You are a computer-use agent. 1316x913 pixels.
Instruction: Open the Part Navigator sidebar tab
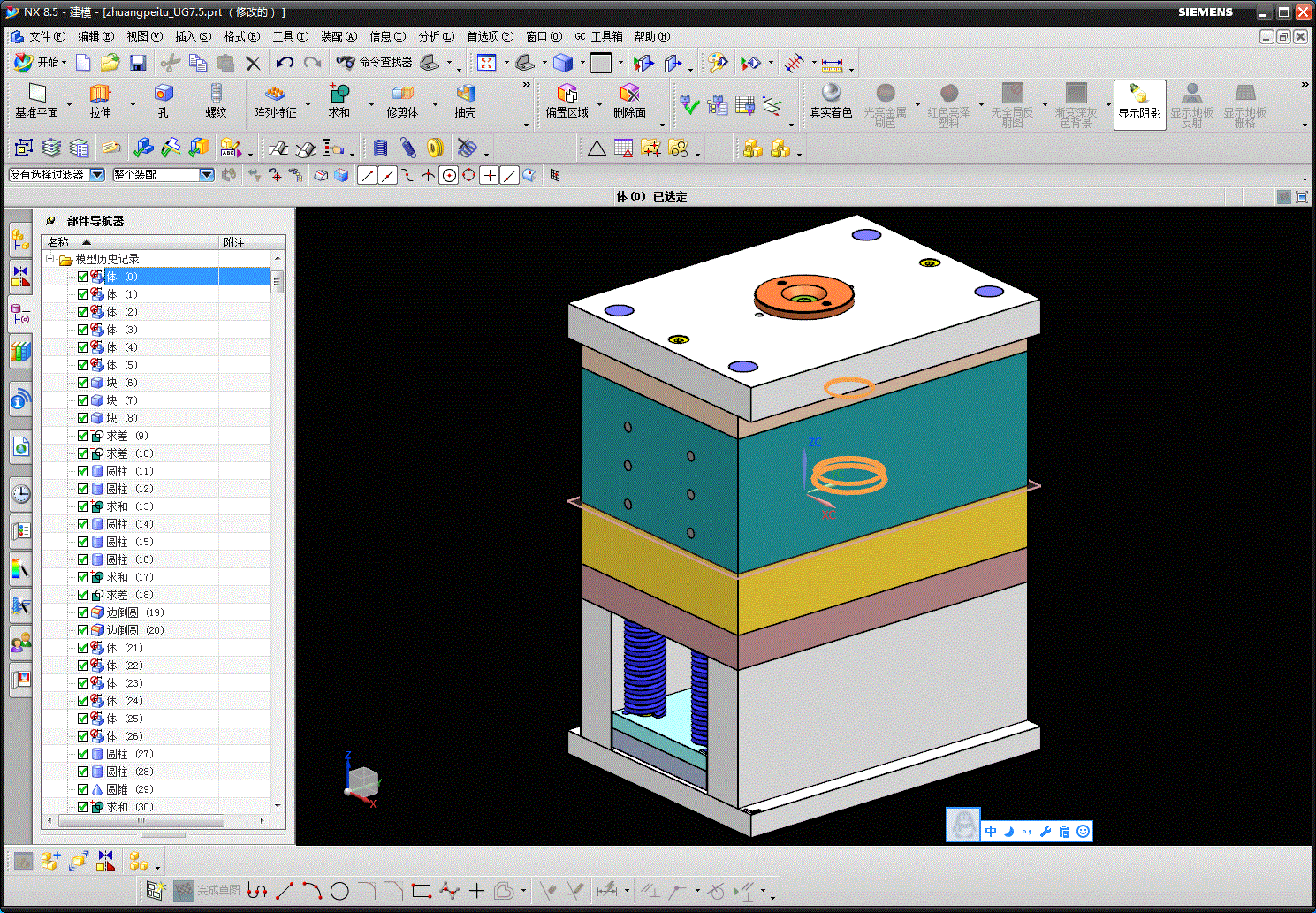point(20,314)
